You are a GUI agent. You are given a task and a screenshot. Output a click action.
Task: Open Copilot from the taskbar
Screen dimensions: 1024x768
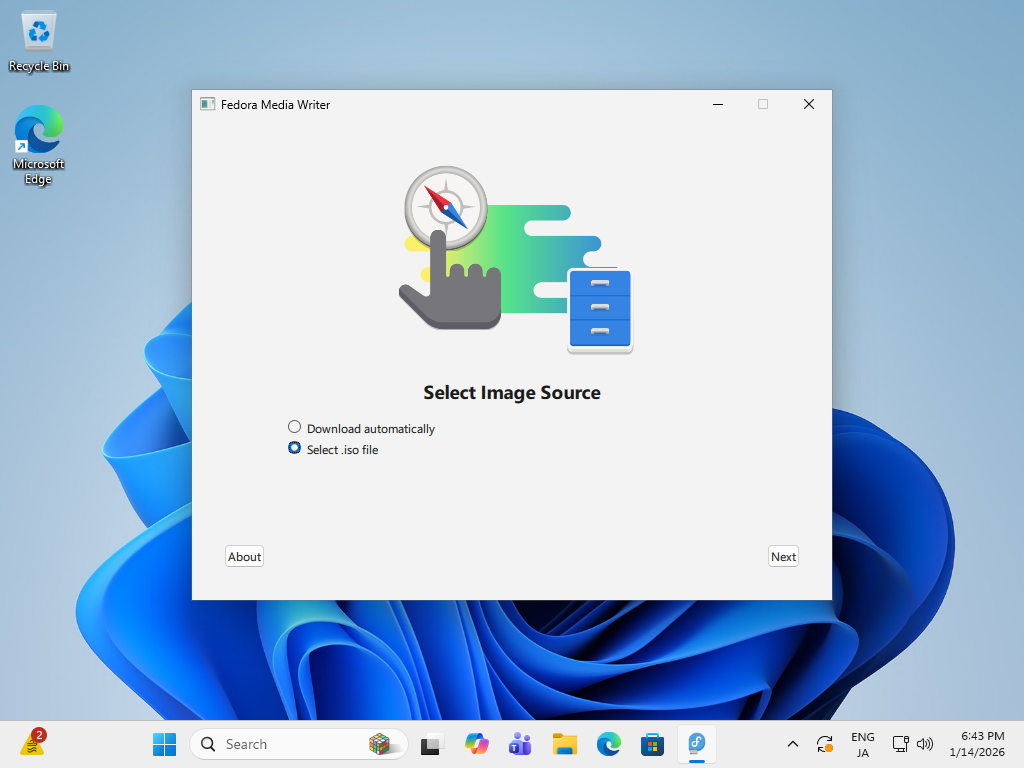tap(477, 744)
